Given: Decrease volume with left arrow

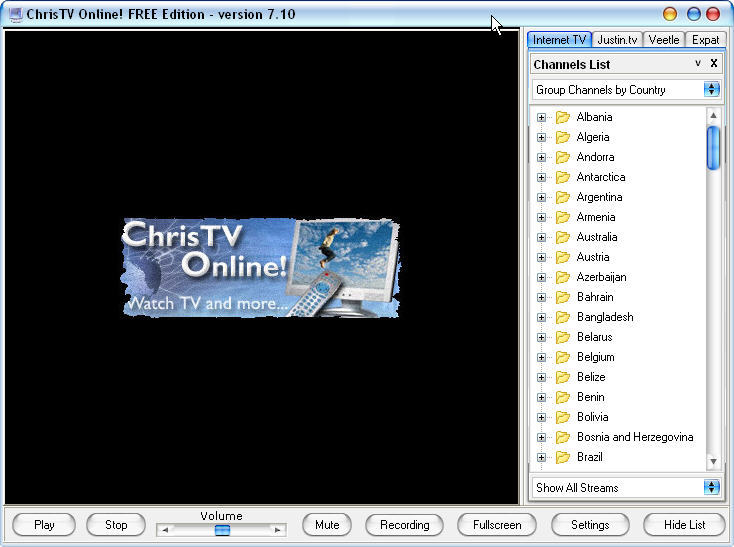Looking at the screenshot, I should point(165,530).
